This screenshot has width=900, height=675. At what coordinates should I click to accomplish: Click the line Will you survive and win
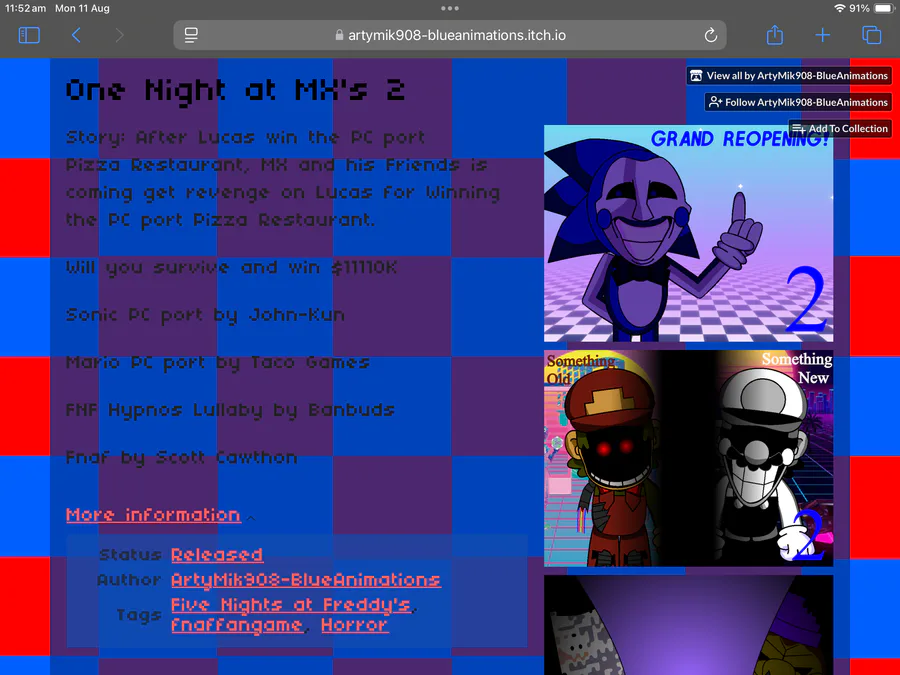coord(231,268)
